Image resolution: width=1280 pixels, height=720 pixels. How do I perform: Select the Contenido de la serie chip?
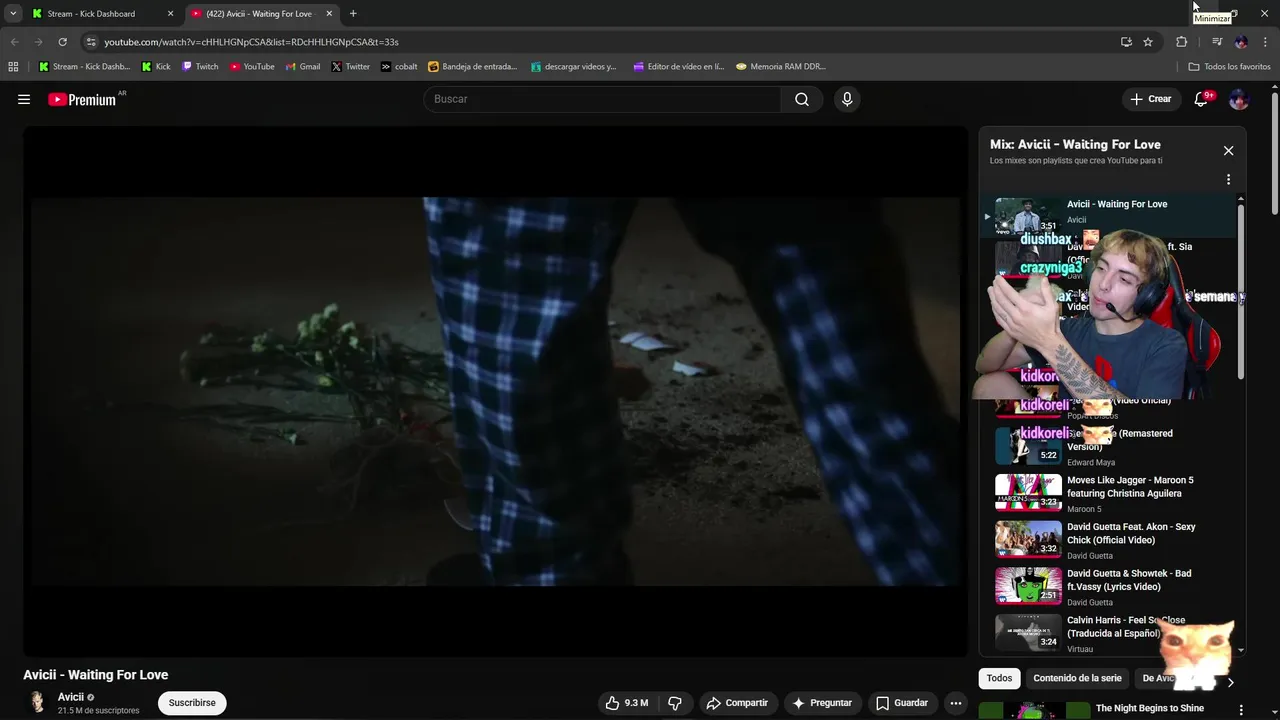tap(1077, 678)
